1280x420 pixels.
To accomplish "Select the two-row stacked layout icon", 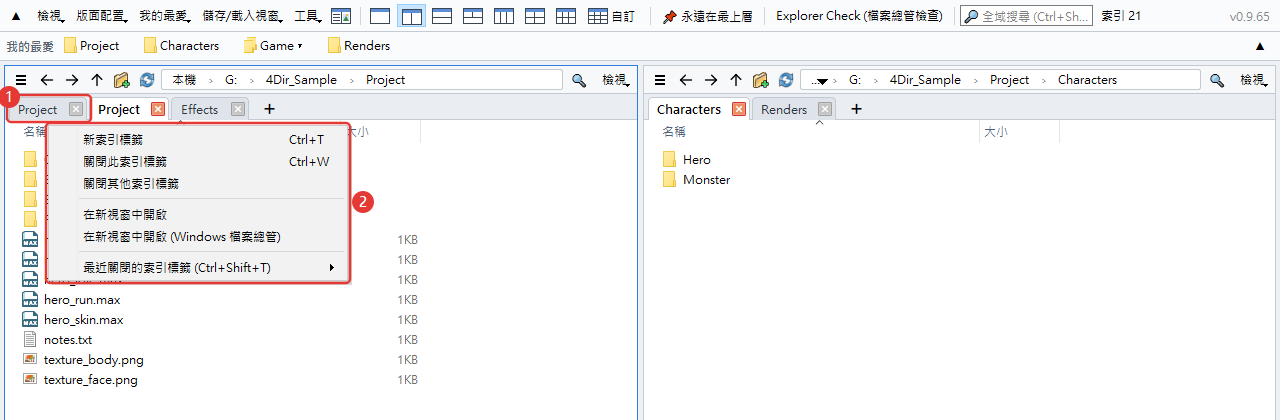I will (442, 16).
